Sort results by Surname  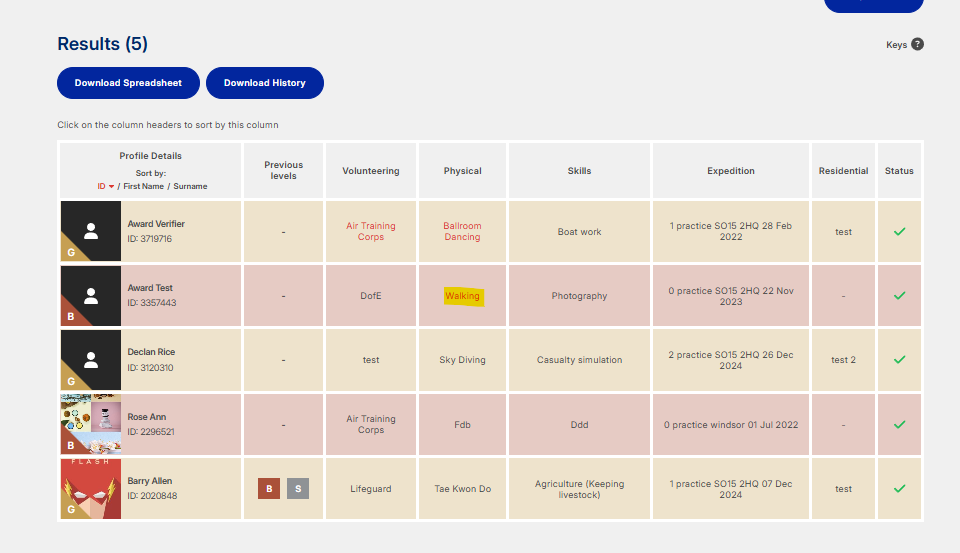pos(189,187)
